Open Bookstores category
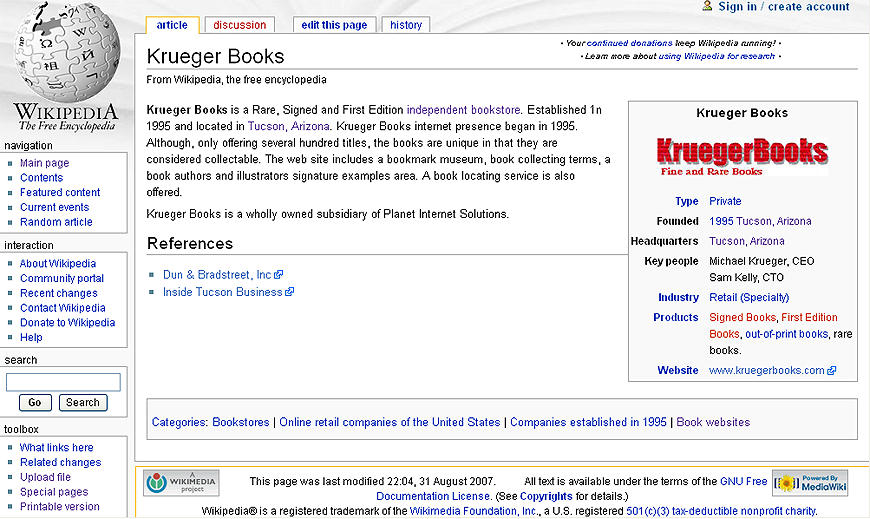 (241, 422)
